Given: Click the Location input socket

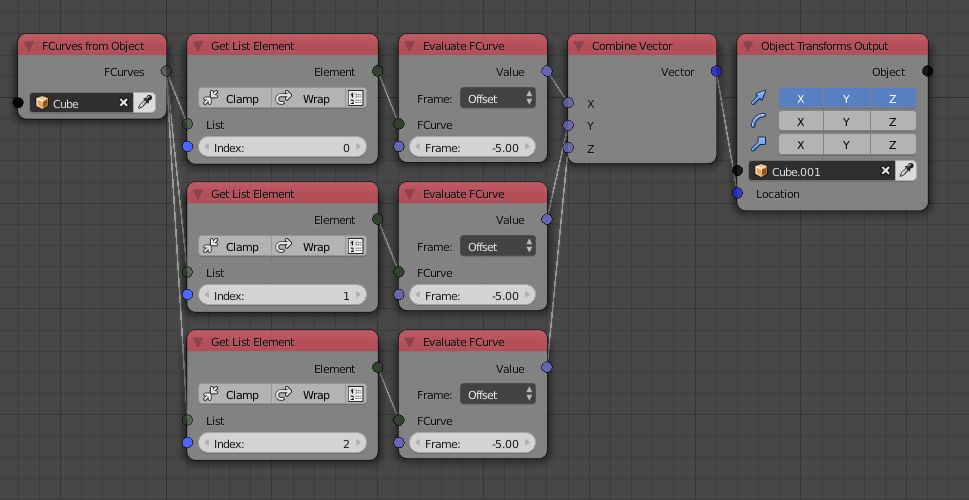Looking at the screenshot, I should [x=737, y=193].
